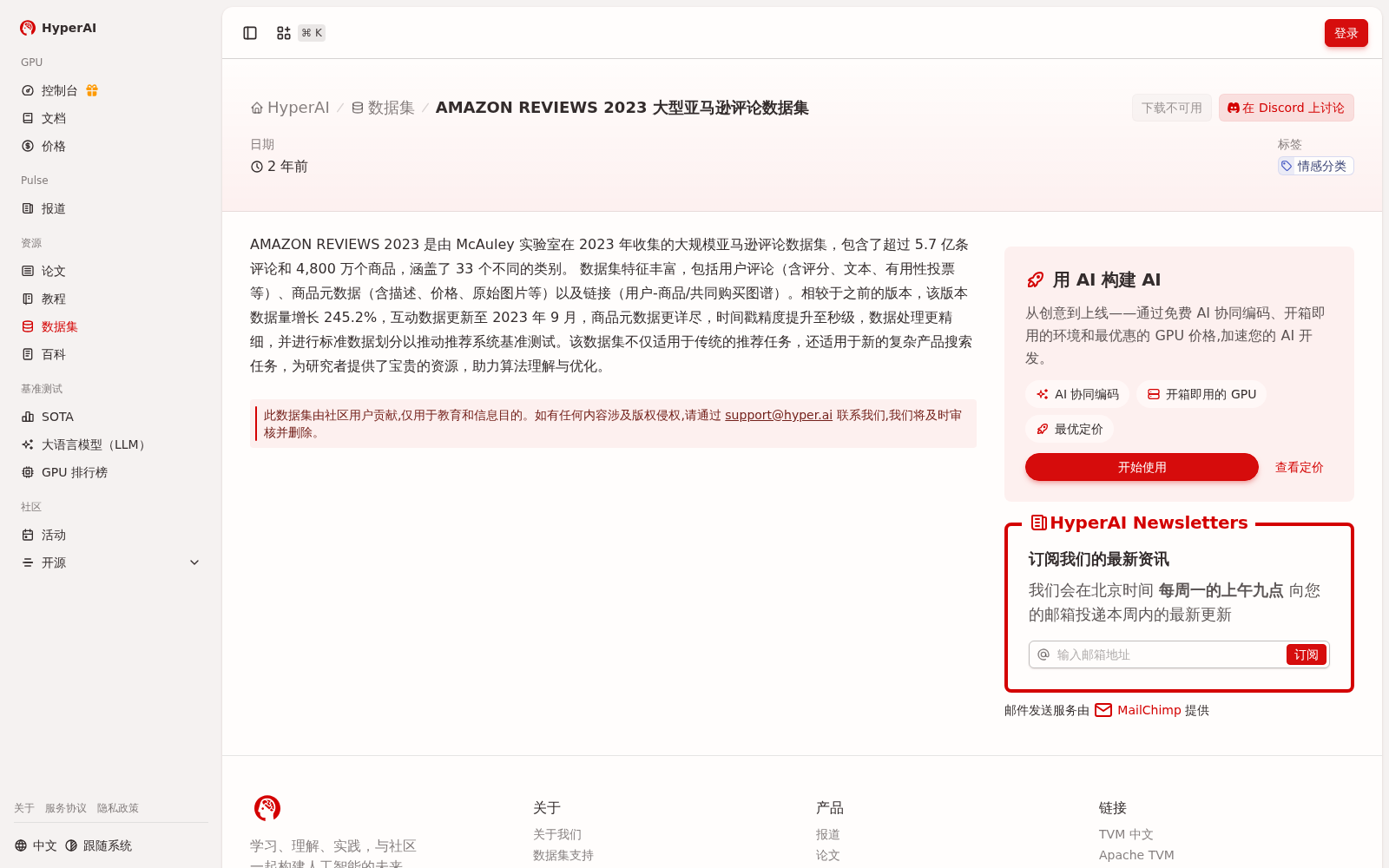Open 控制台 in the sidebar
This screenshot has width=1389, height=868.
59,90
